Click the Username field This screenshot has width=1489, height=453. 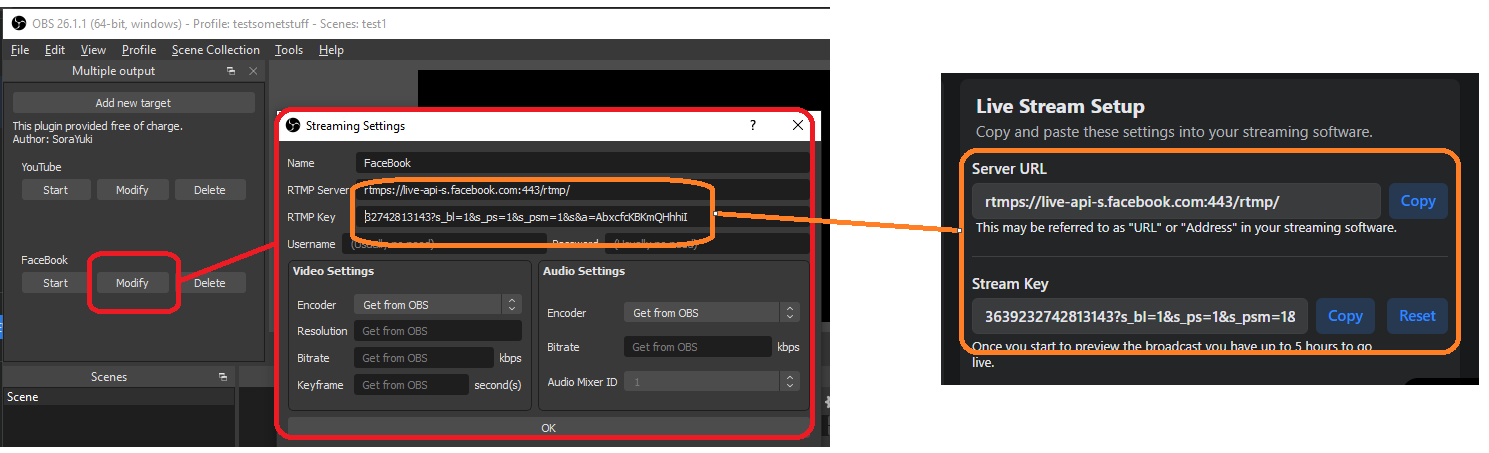[x=444, y=244]
